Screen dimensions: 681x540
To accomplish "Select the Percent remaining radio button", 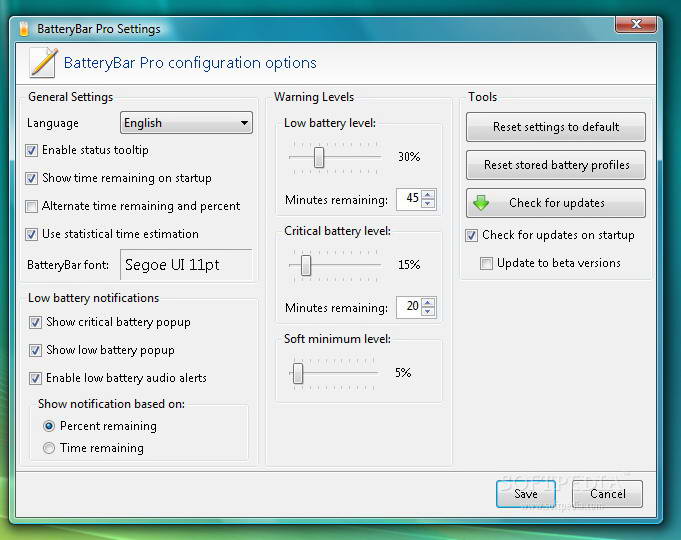I will pyautogui.click(x=49, y=426).
